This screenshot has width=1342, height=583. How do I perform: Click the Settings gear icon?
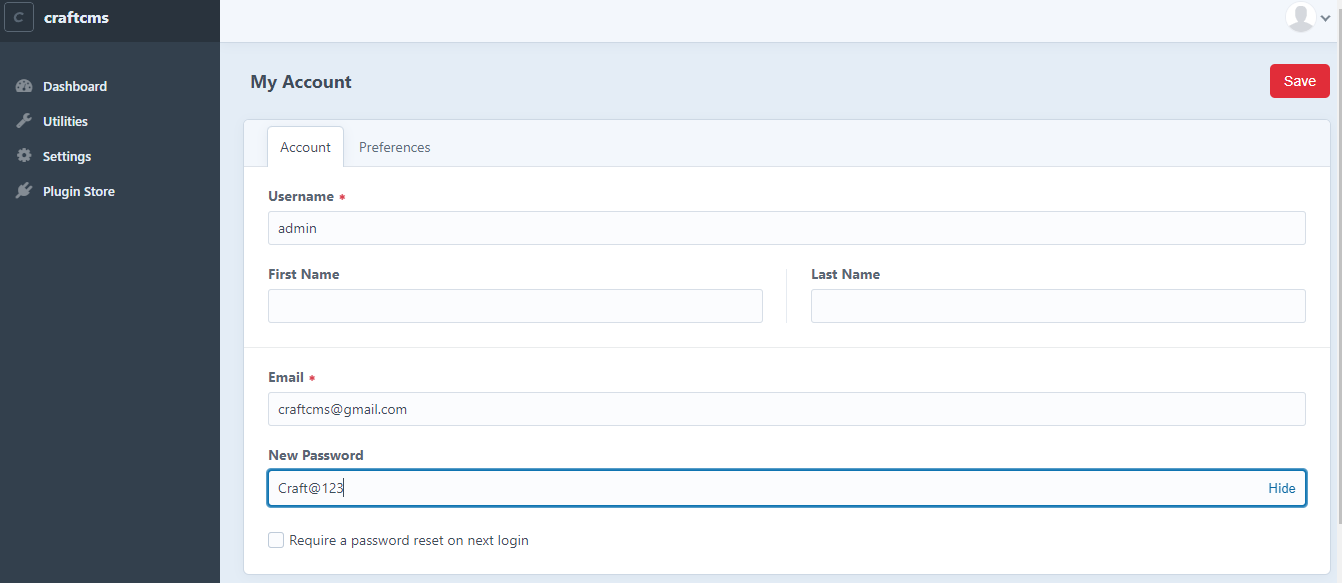pyautogui.click(x=25, y=156)
